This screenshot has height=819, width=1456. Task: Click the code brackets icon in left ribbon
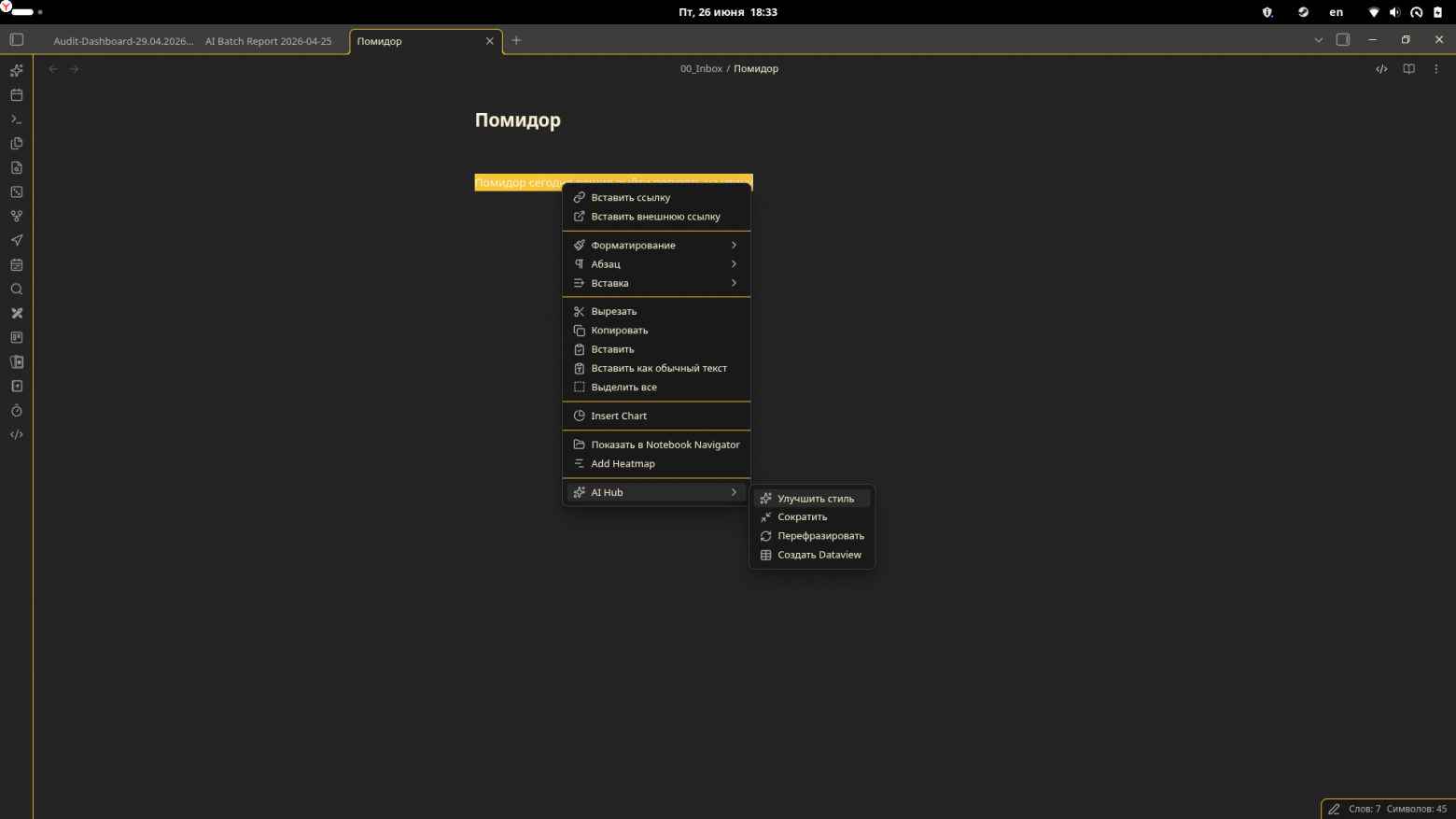coord(16,435)
